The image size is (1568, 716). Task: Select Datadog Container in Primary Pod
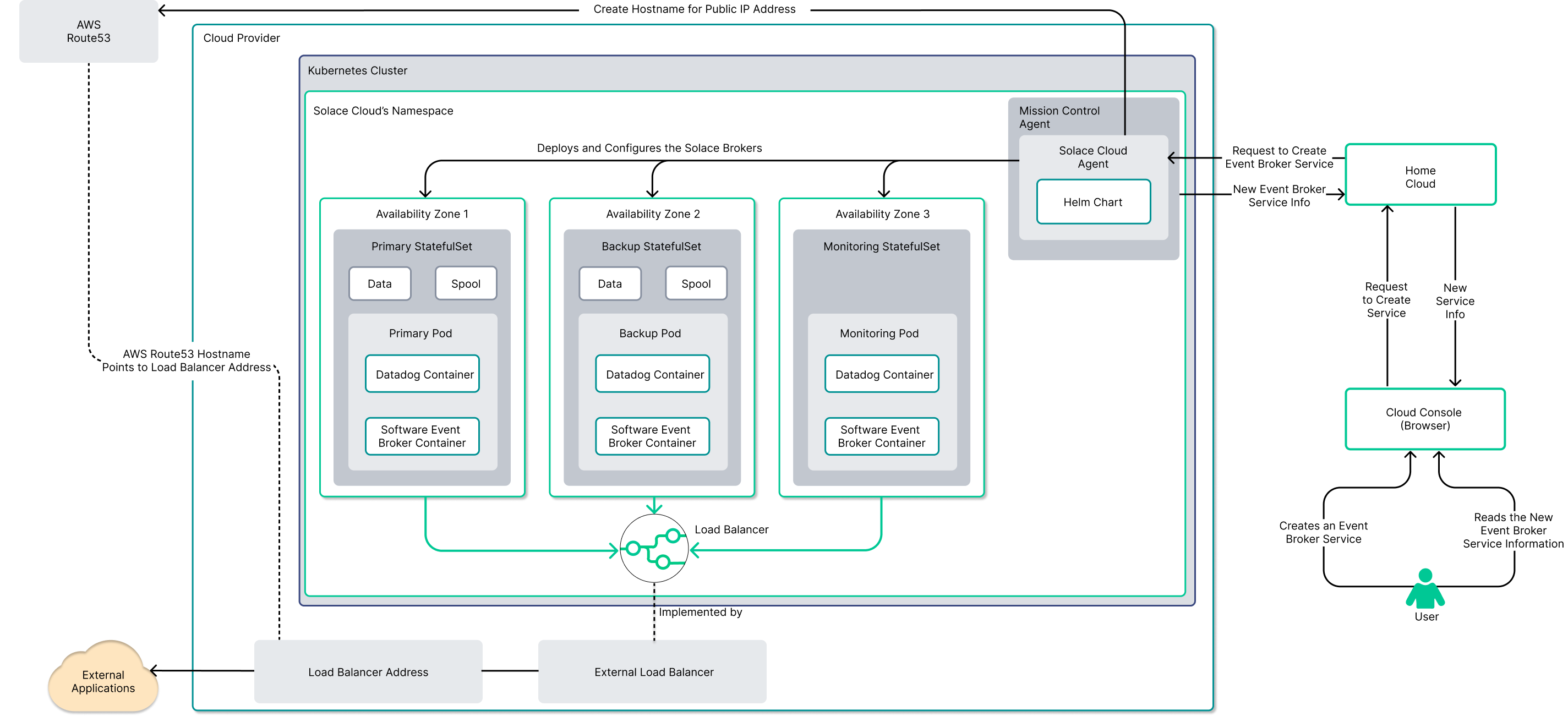click(x=423, y=374)
